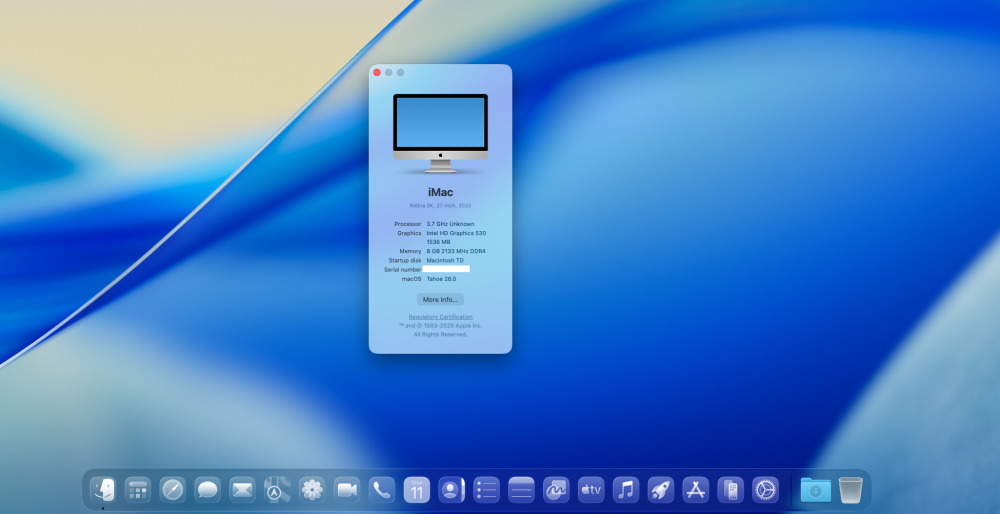Click the Intel HD Graphics 530 value

(x=457, y=233)
